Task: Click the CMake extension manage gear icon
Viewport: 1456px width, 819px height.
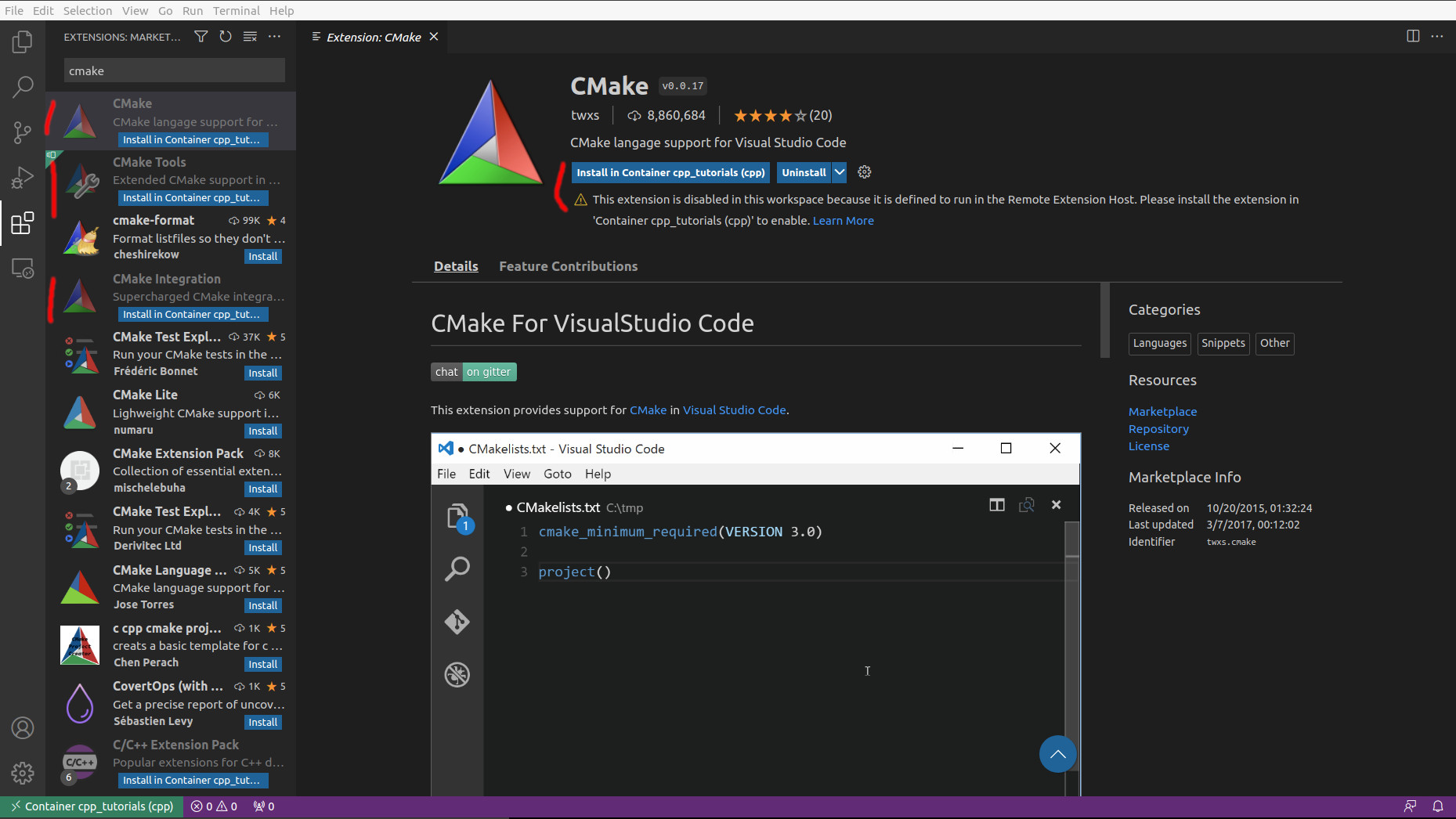Action: coord(865,172)
